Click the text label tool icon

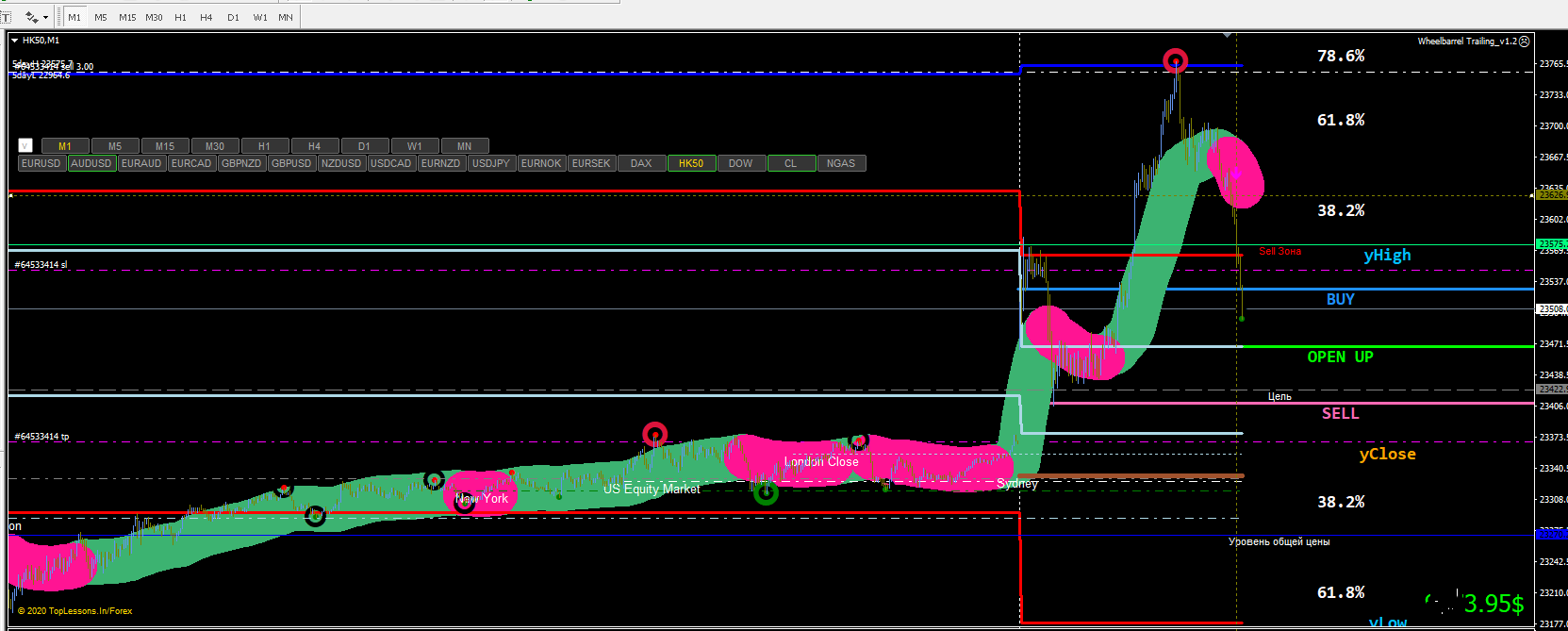(x=6, y=17)
